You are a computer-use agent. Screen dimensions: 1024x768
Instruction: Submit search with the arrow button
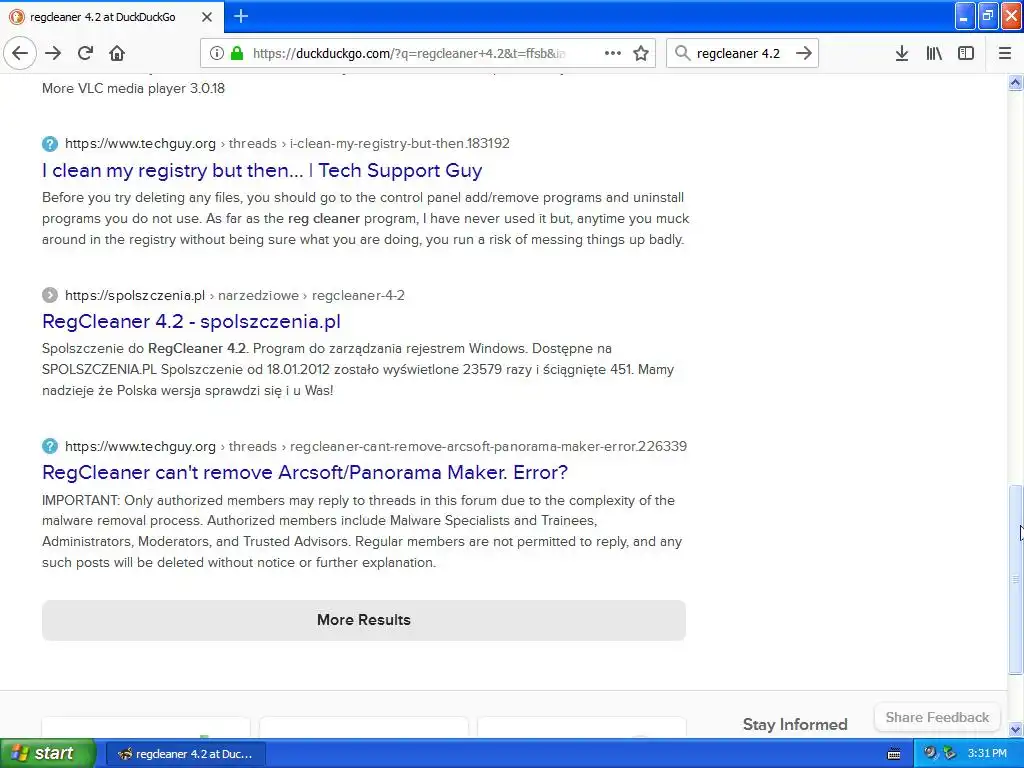[804, 54]
